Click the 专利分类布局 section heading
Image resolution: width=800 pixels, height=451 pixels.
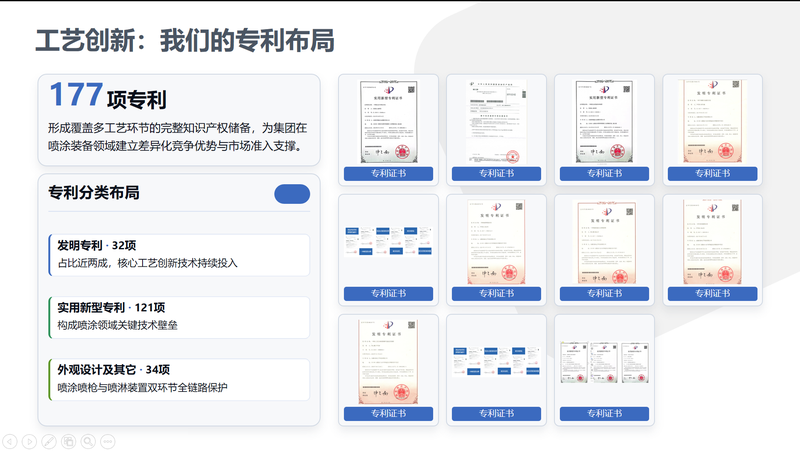pos(94,193)
